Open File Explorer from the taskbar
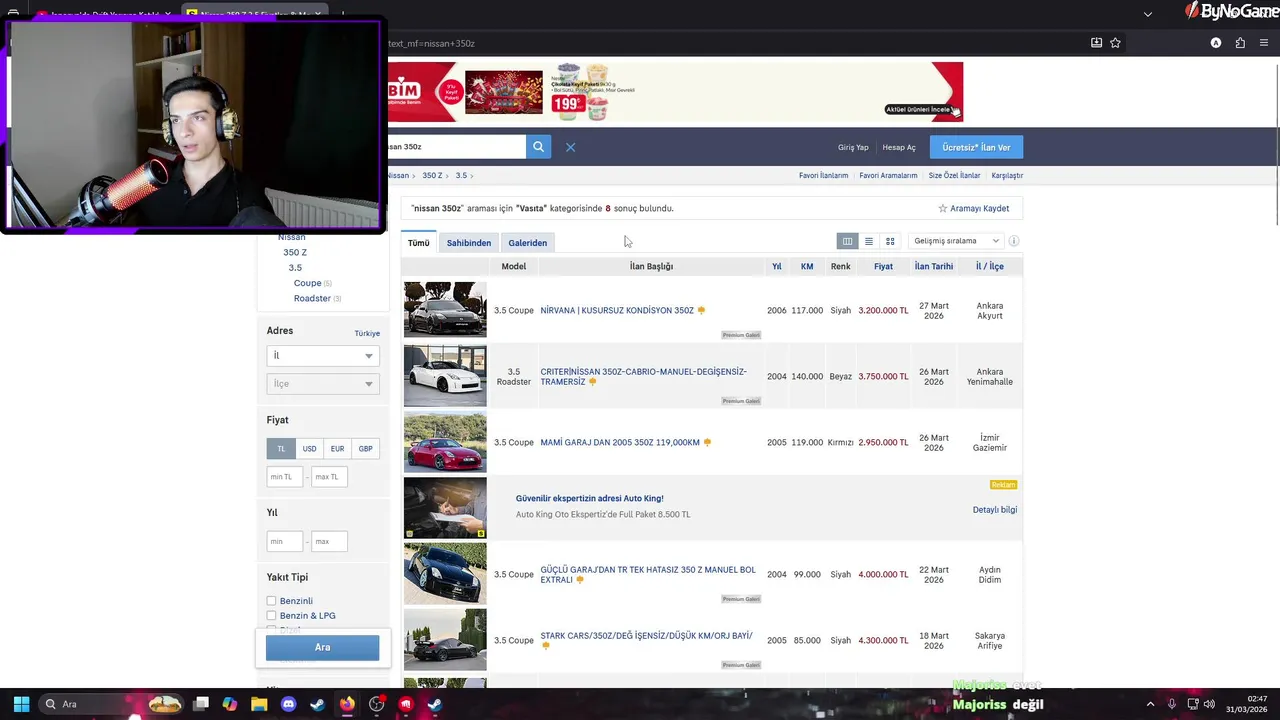 click(259, 704)
